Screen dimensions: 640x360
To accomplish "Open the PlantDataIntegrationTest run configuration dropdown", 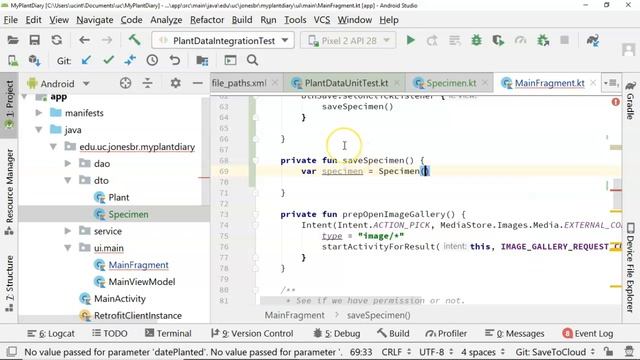I will [223, 40].
